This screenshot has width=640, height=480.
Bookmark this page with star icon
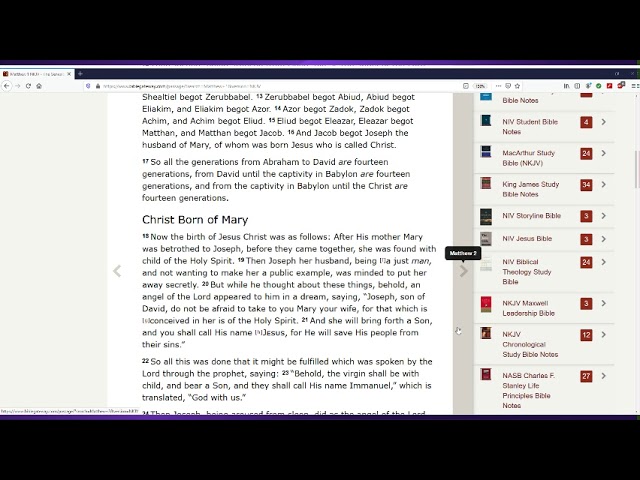click(x=518, y=86)
